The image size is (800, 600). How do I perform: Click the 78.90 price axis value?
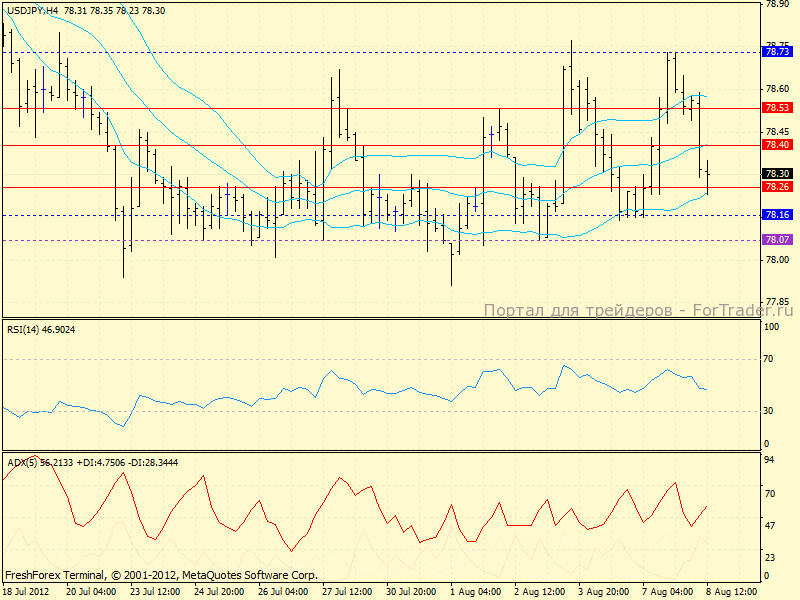(776, 3)
